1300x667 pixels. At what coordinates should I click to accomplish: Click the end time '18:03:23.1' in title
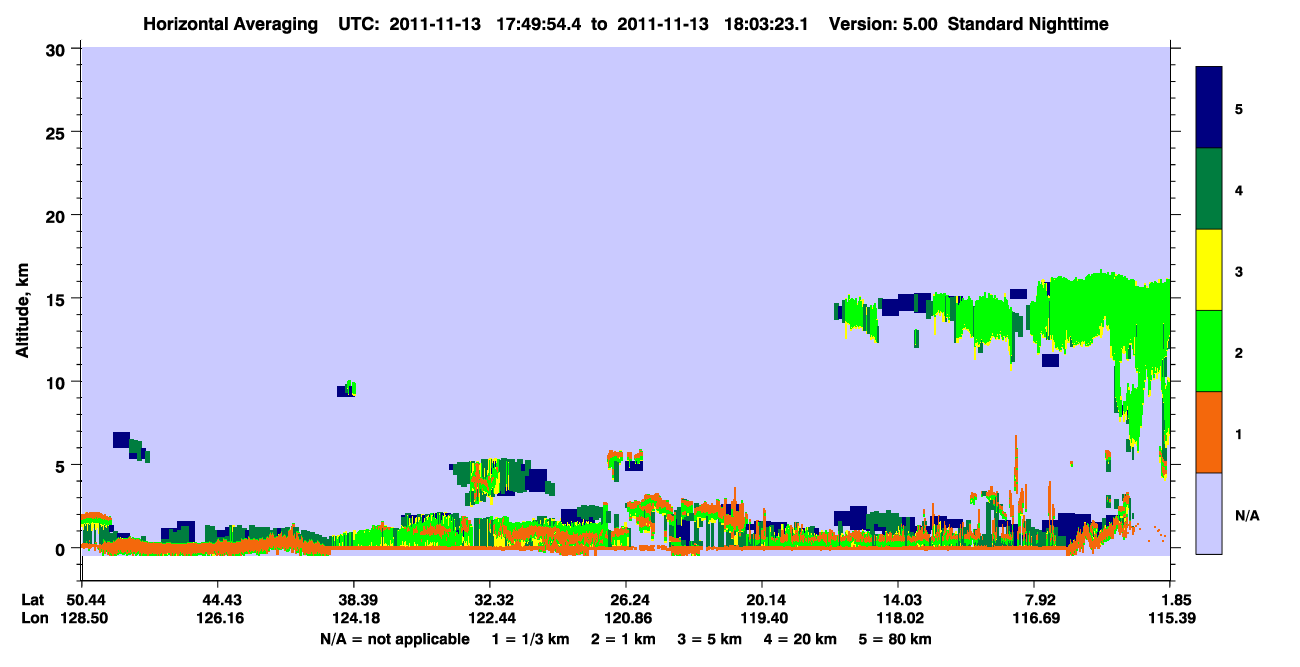[765, 23]
